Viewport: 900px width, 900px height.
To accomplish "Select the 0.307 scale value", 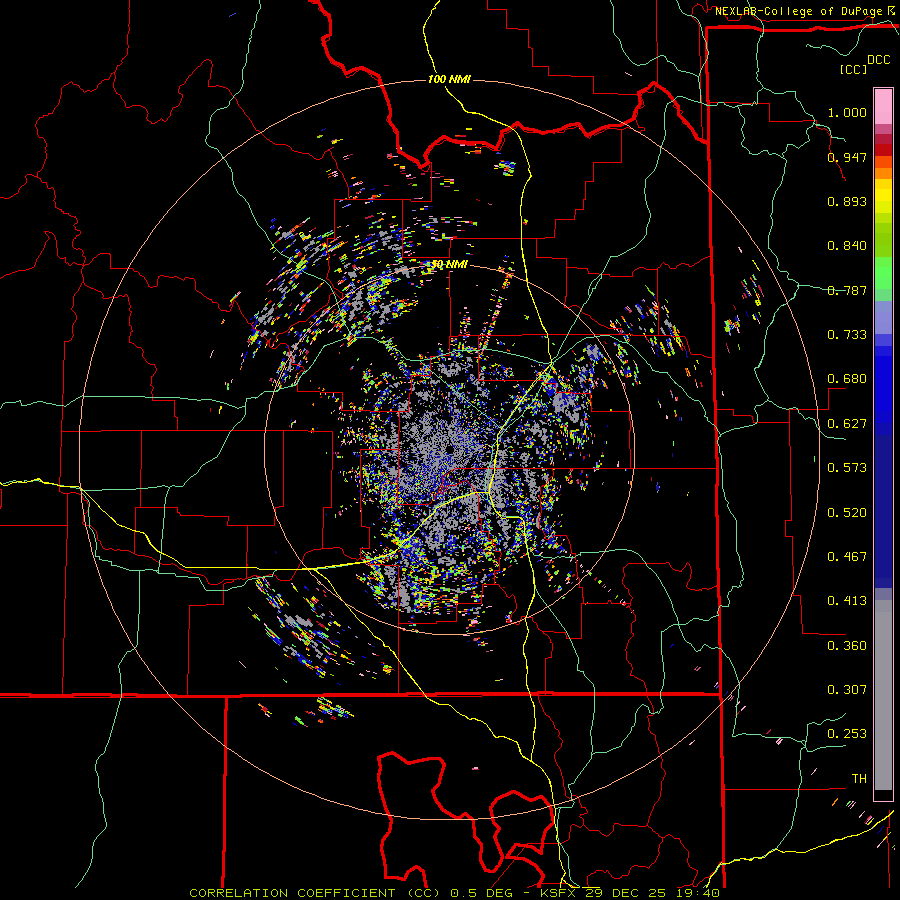I will 847,690.
